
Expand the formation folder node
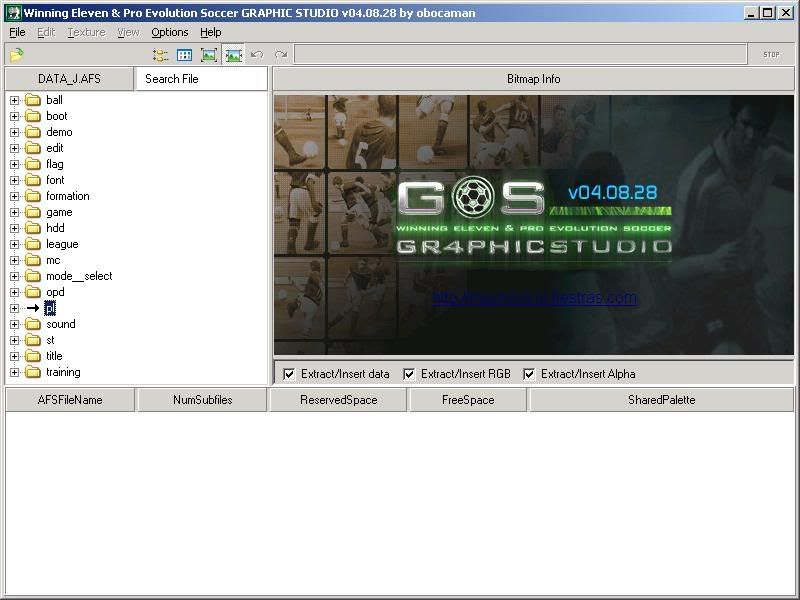pyautogui.click(x=14, y=196)
